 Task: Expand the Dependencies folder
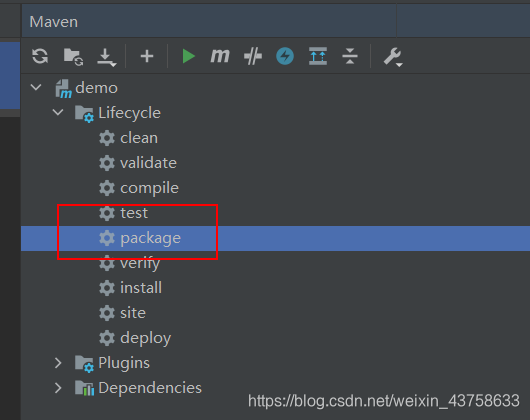(58, 388)
